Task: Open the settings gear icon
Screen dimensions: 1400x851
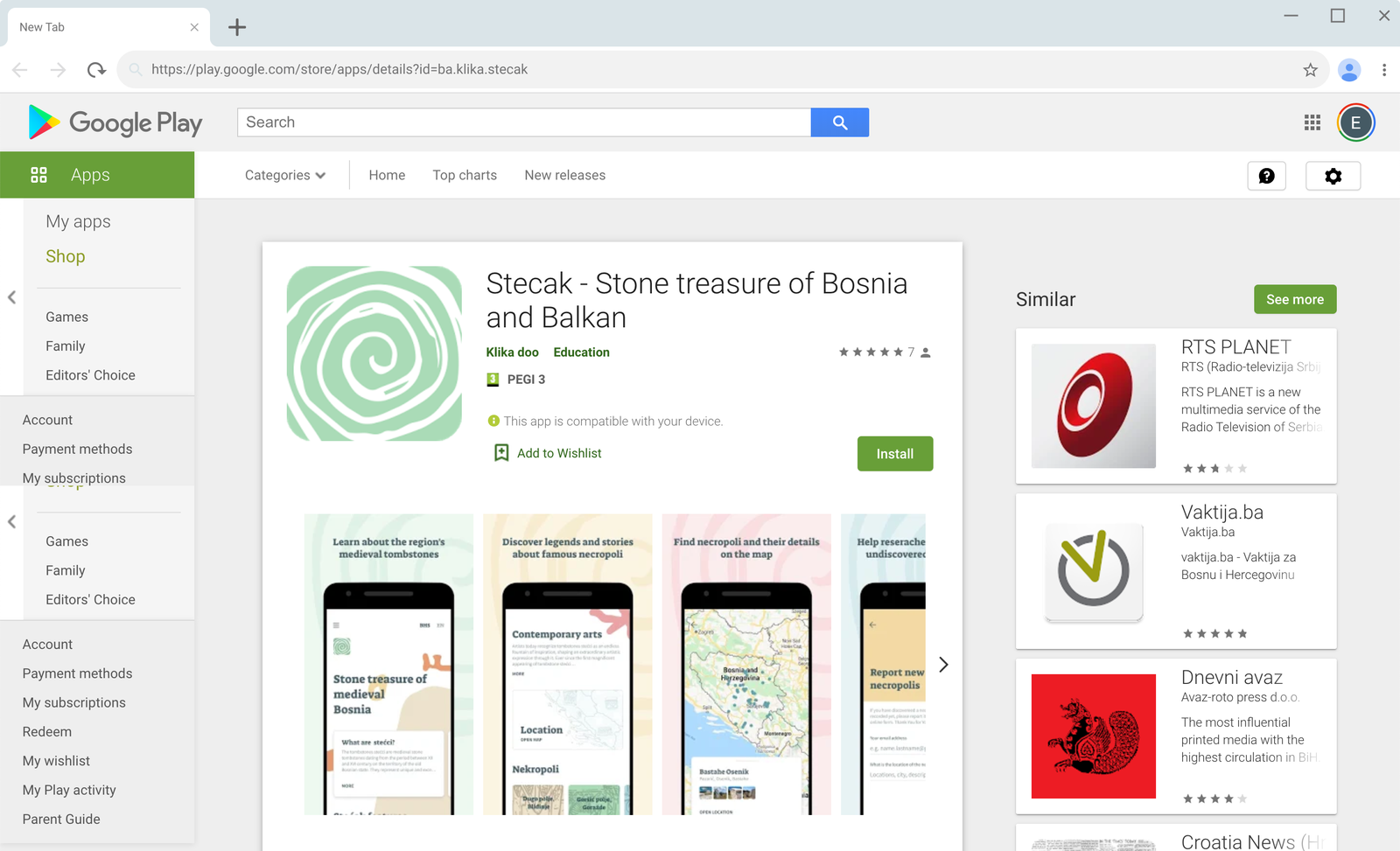Action: pyautogui.click(x=1333, y=176)
